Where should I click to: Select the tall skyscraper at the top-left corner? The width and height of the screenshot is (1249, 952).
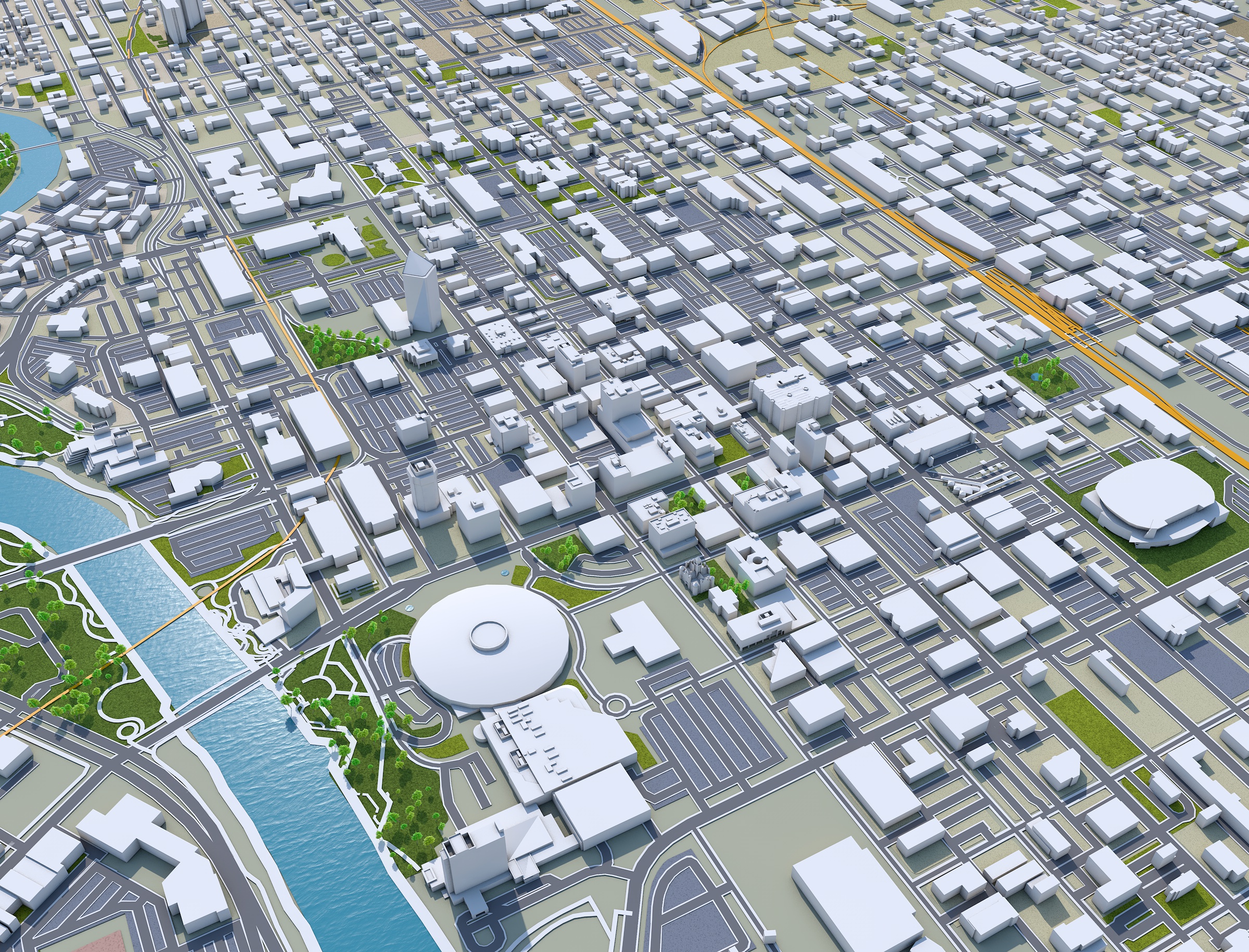click(x=173, y=20)
